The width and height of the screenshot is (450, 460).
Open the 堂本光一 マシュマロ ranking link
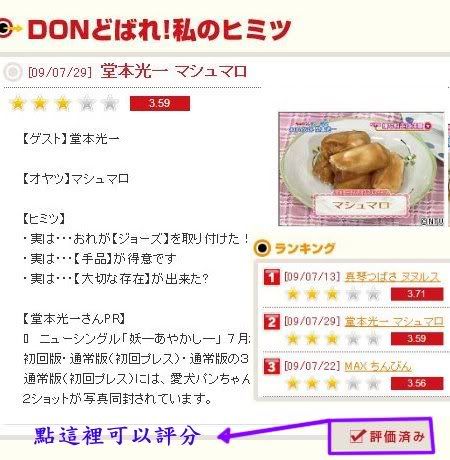click(394, 322)
